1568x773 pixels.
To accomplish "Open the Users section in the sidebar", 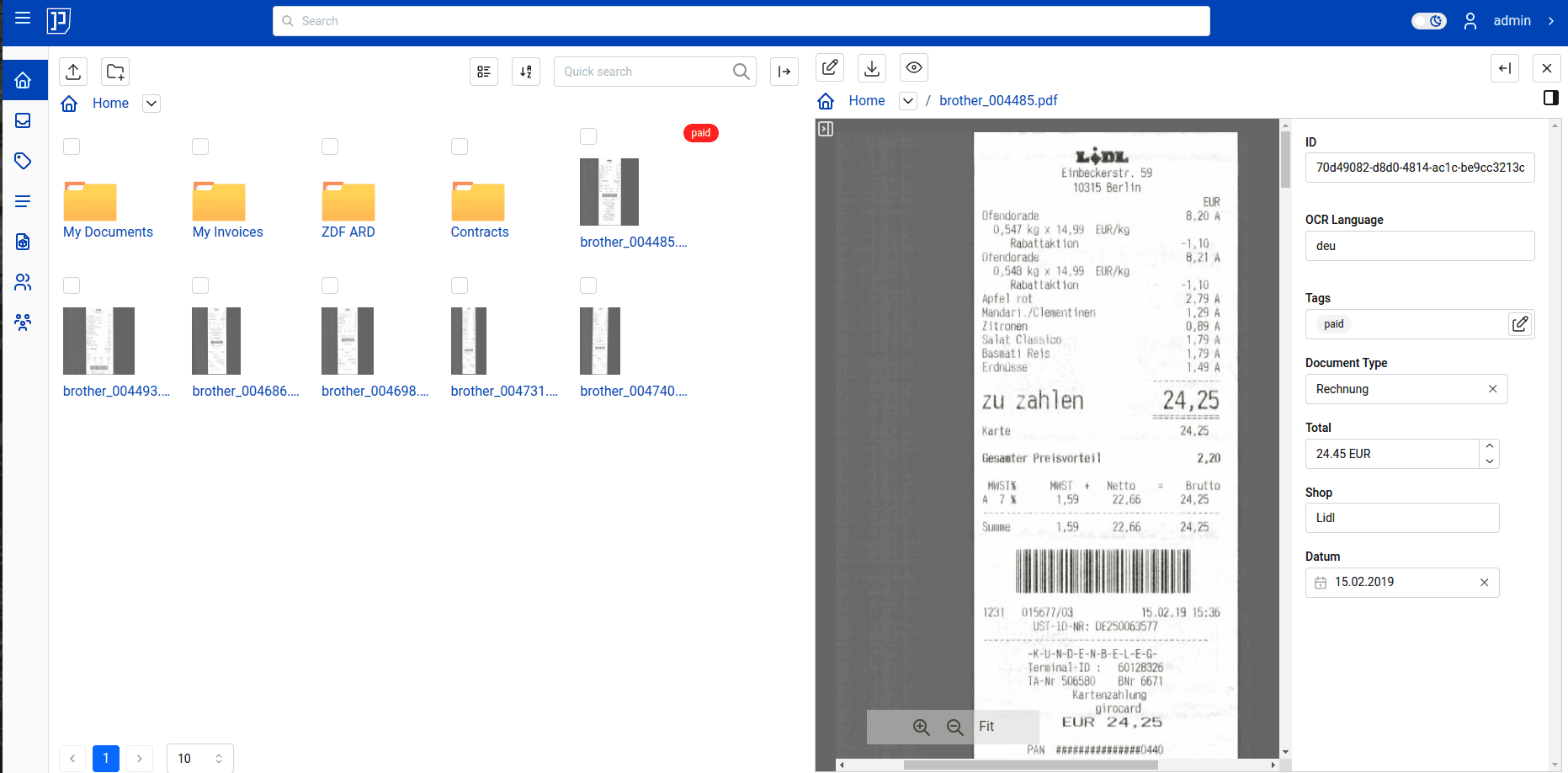I will pos(23,282).
